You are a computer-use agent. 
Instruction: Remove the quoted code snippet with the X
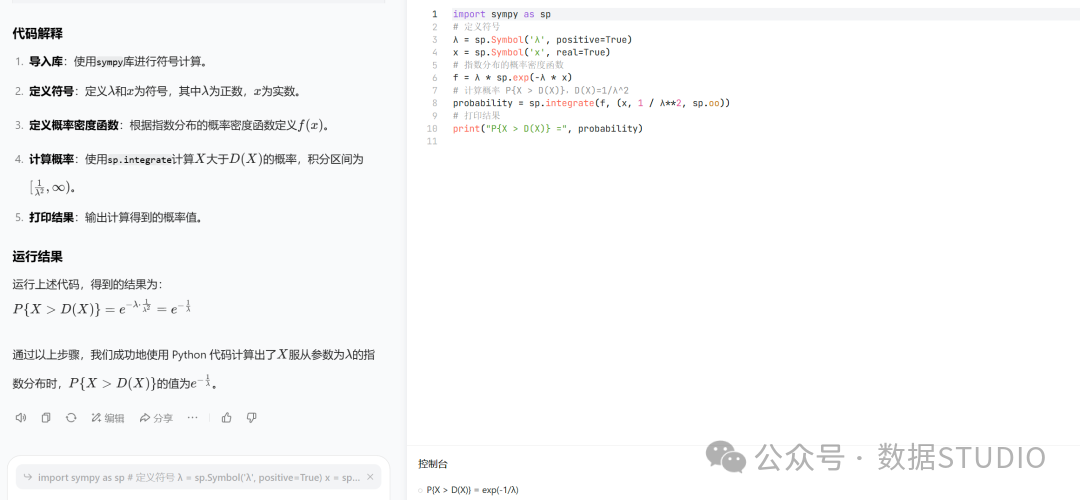(x=370, y=477)
